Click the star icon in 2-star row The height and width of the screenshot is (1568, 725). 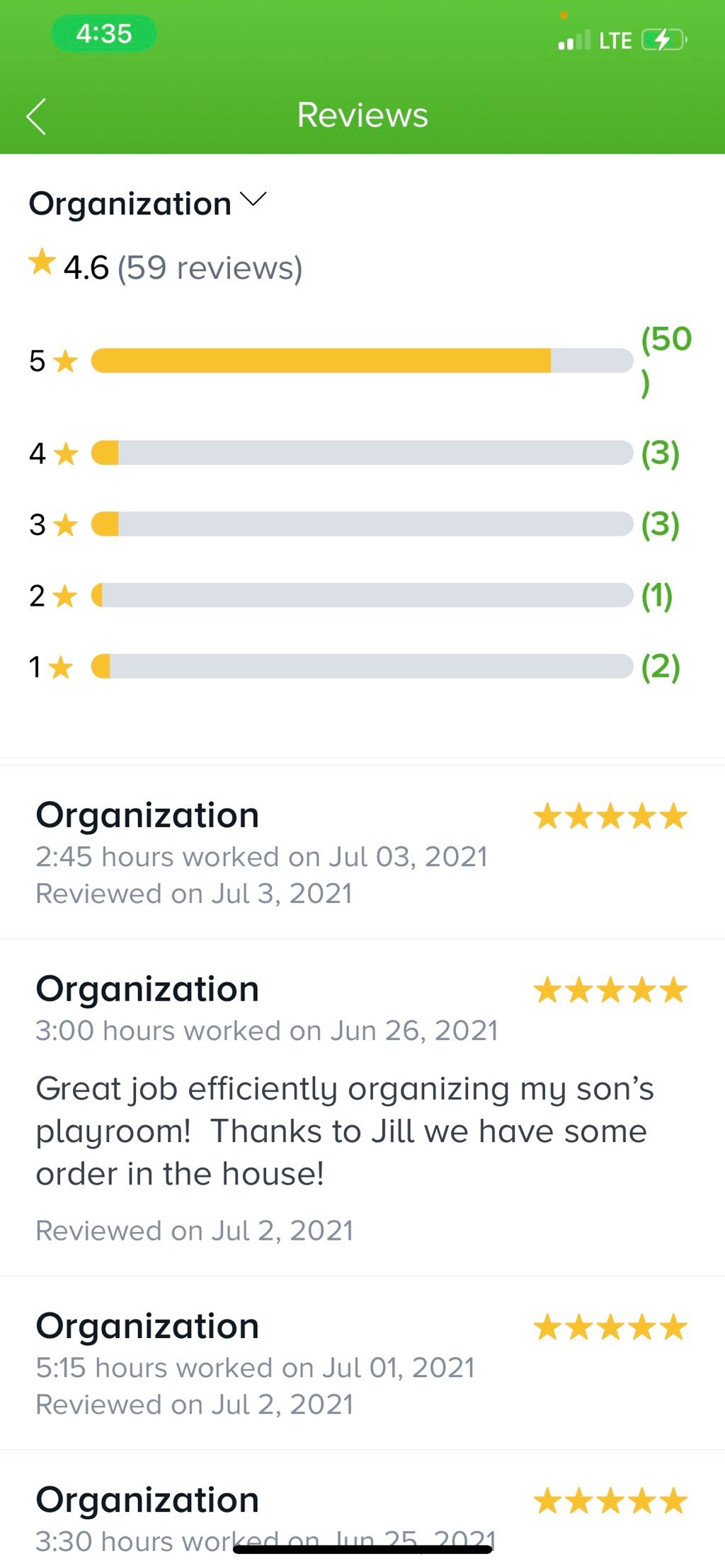tap(65, 596)
